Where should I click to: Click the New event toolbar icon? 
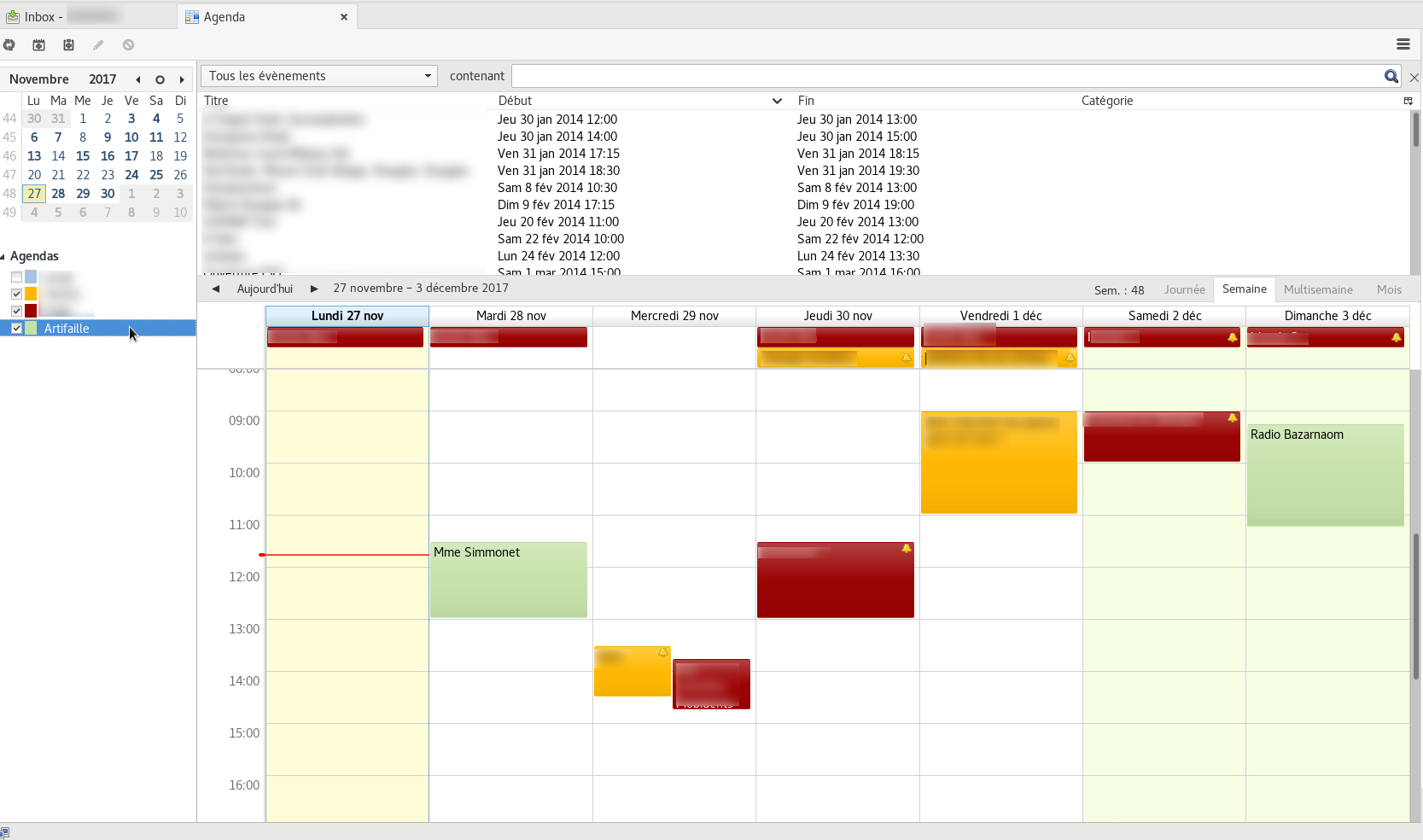pyautogui.click(x=38, y=45)
